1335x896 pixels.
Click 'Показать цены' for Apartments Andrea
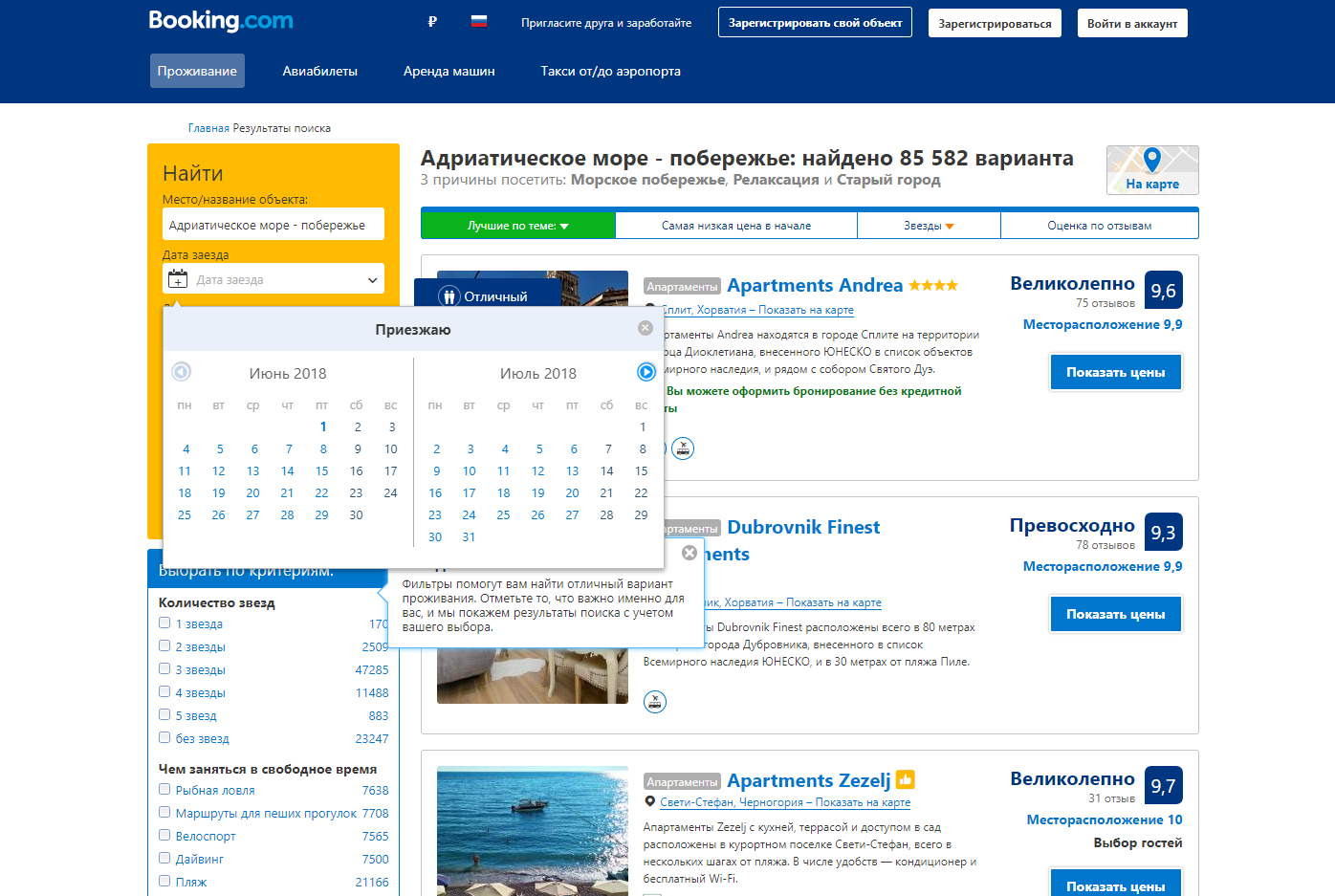(1116, 372)
